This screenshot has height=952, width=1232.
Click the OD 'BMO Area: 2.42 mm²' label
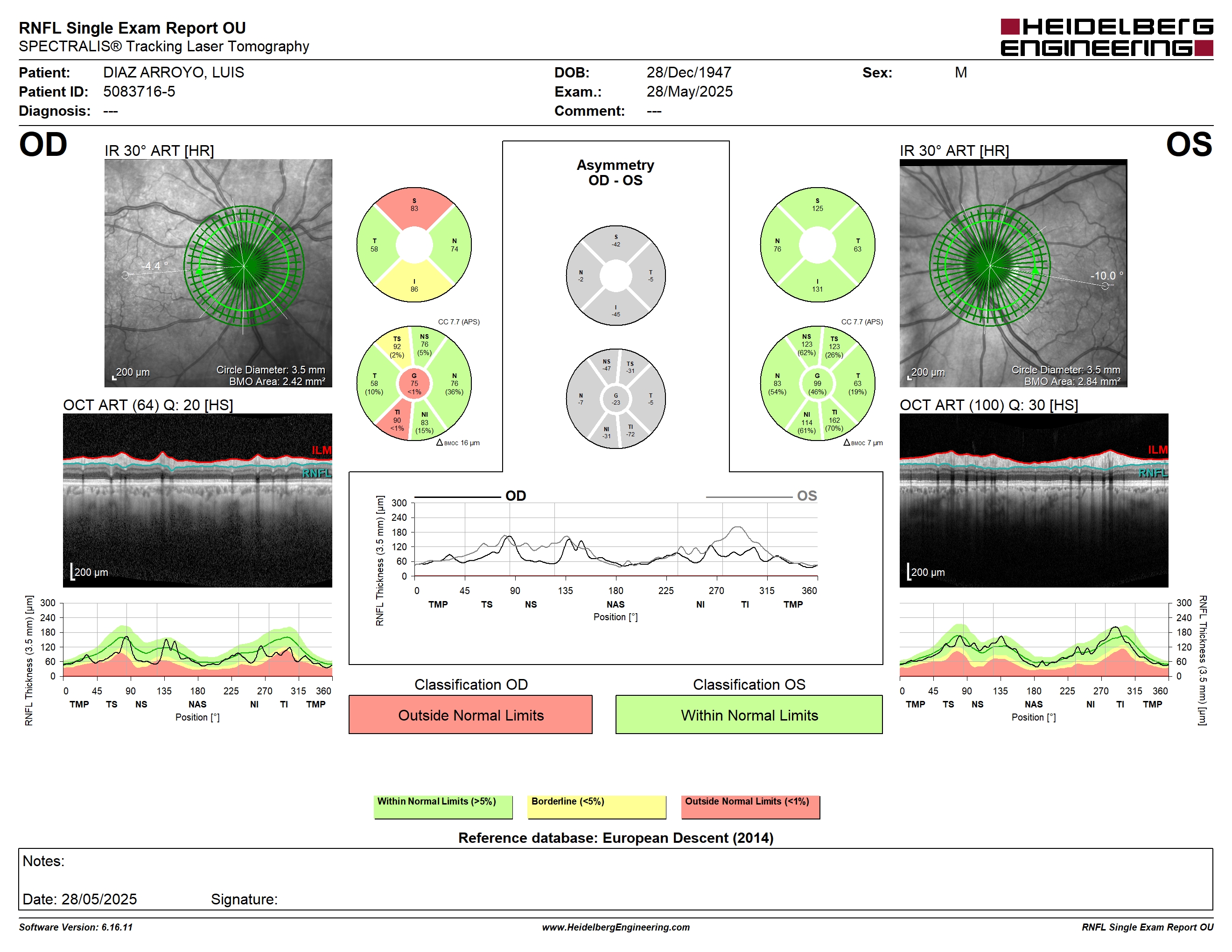(277, 381)
